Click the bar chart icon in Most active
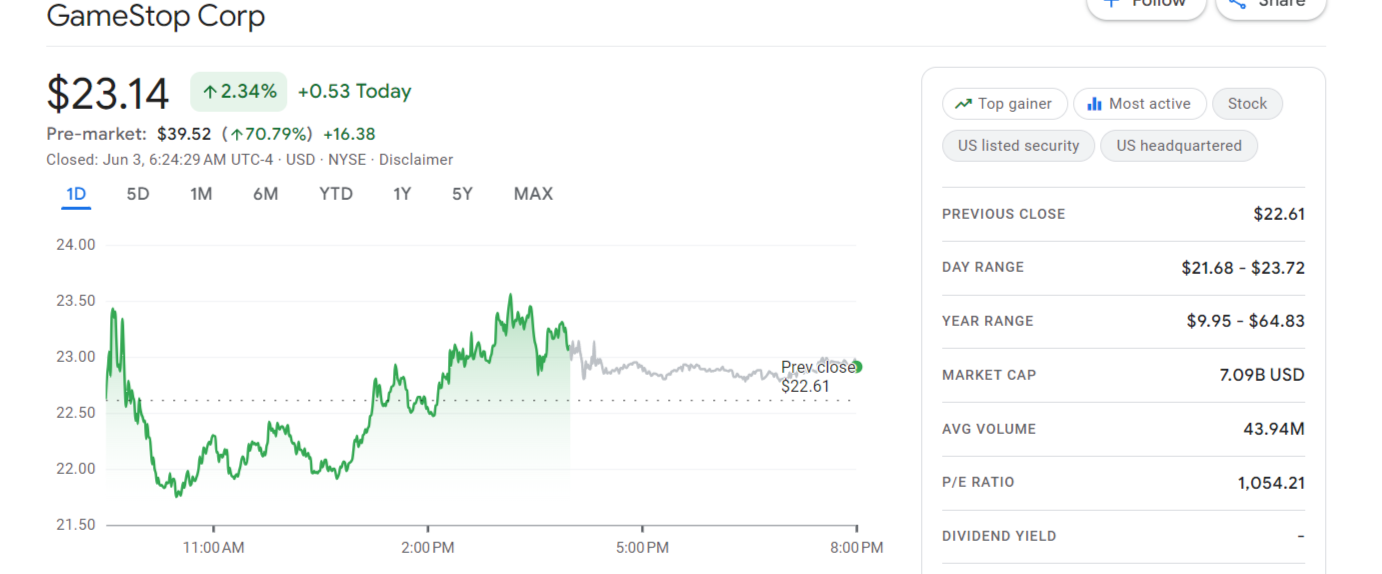The image size is (1382, 574). pyautogui.click(x=1094, y=104)
